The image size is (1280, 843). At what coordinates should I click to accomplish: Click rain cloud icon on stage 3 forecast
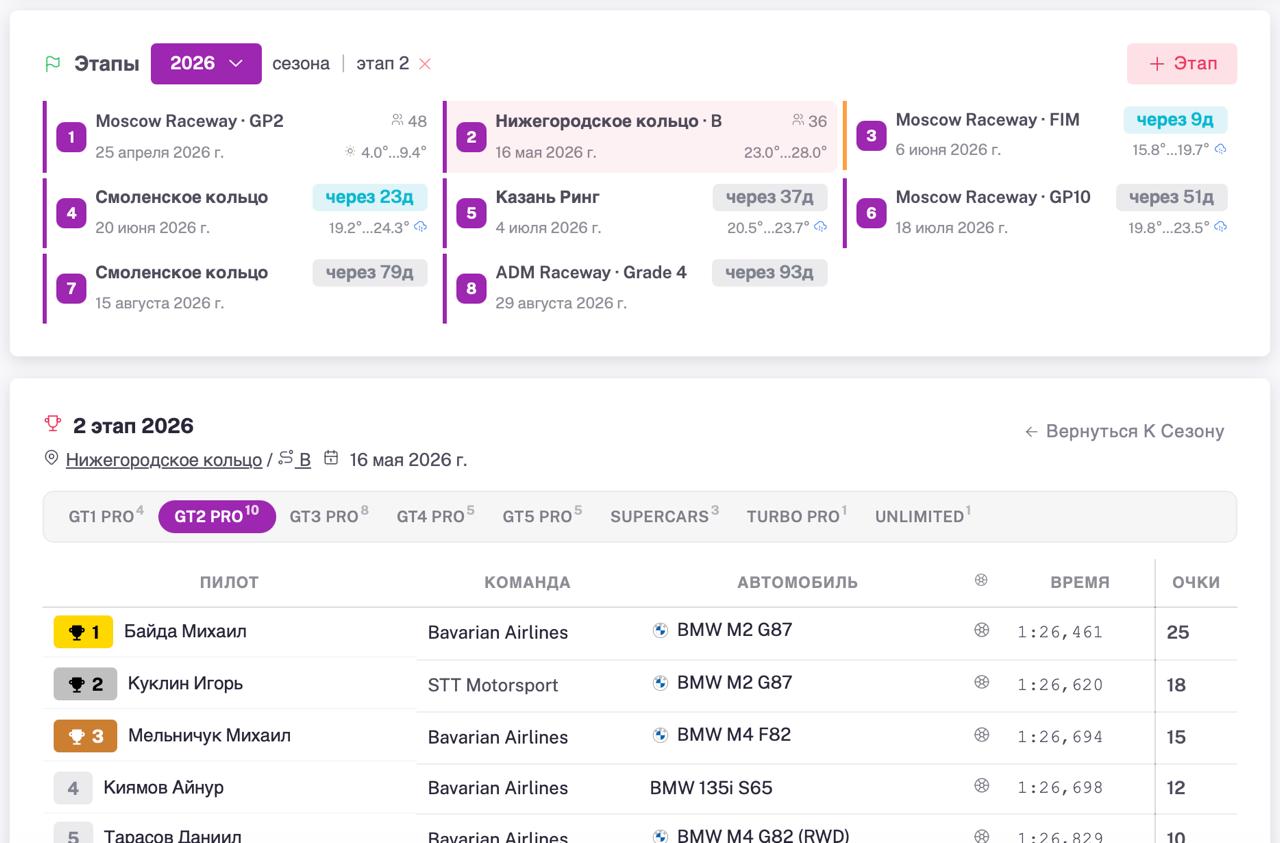pos(1220,149)
